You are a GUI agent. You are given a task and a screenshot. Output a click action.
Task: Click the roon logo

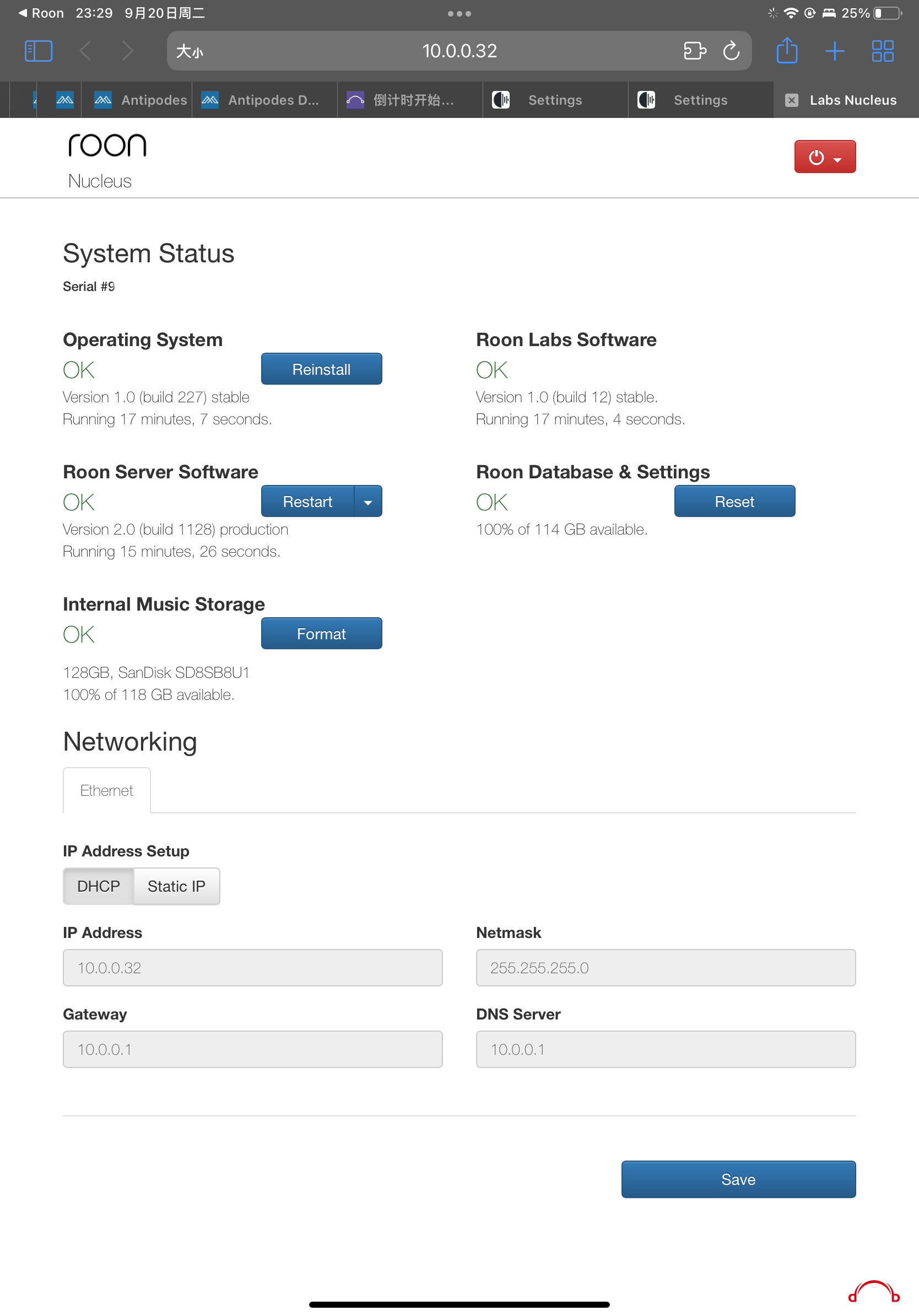tap(107, 145)
